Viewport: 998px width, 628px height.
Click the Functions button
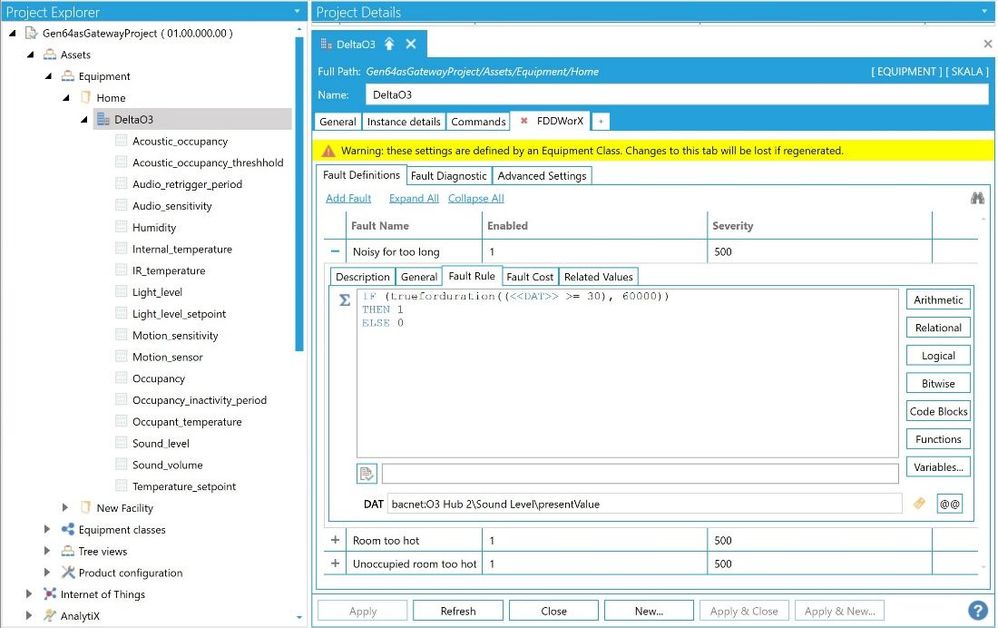pyautogui.click(x=938, y=439)
